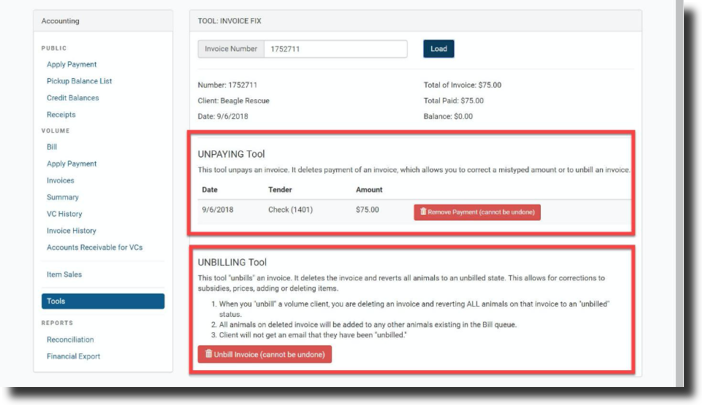
Task: Click the Load button
Action: 438,49
